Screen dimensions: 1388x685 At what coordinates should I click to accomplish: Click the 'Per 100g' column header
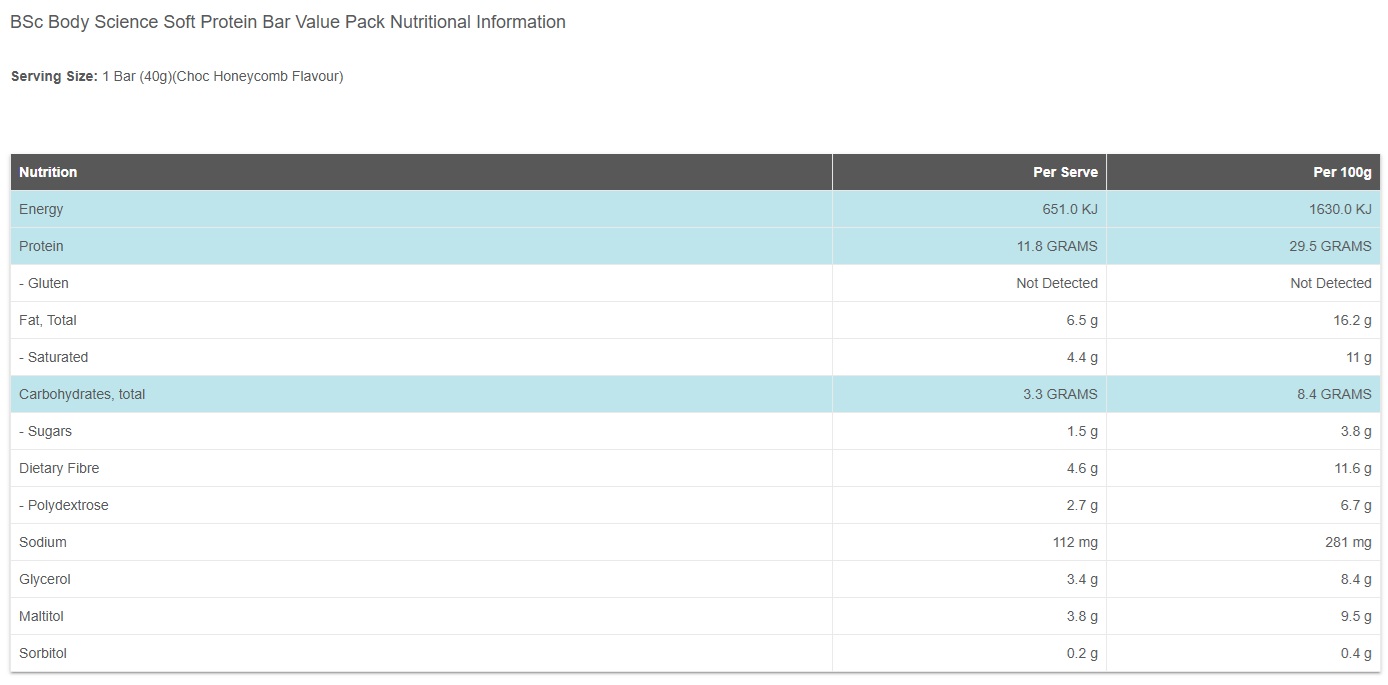[1342, 172]
